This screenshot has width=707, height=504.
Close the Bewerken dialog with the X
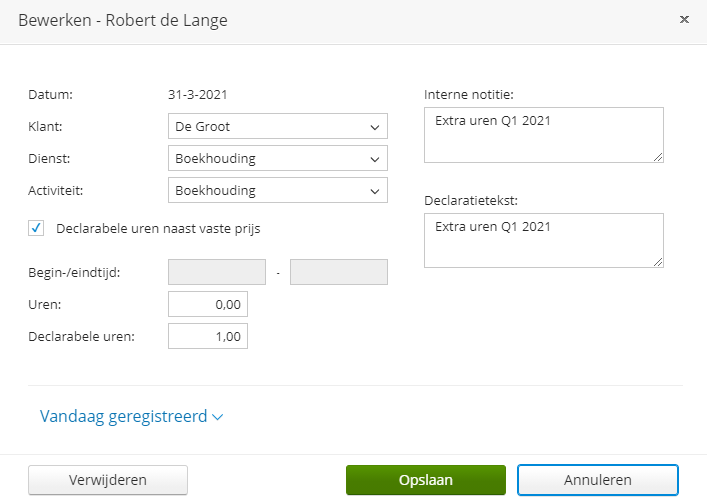click(x=684, y=19)
